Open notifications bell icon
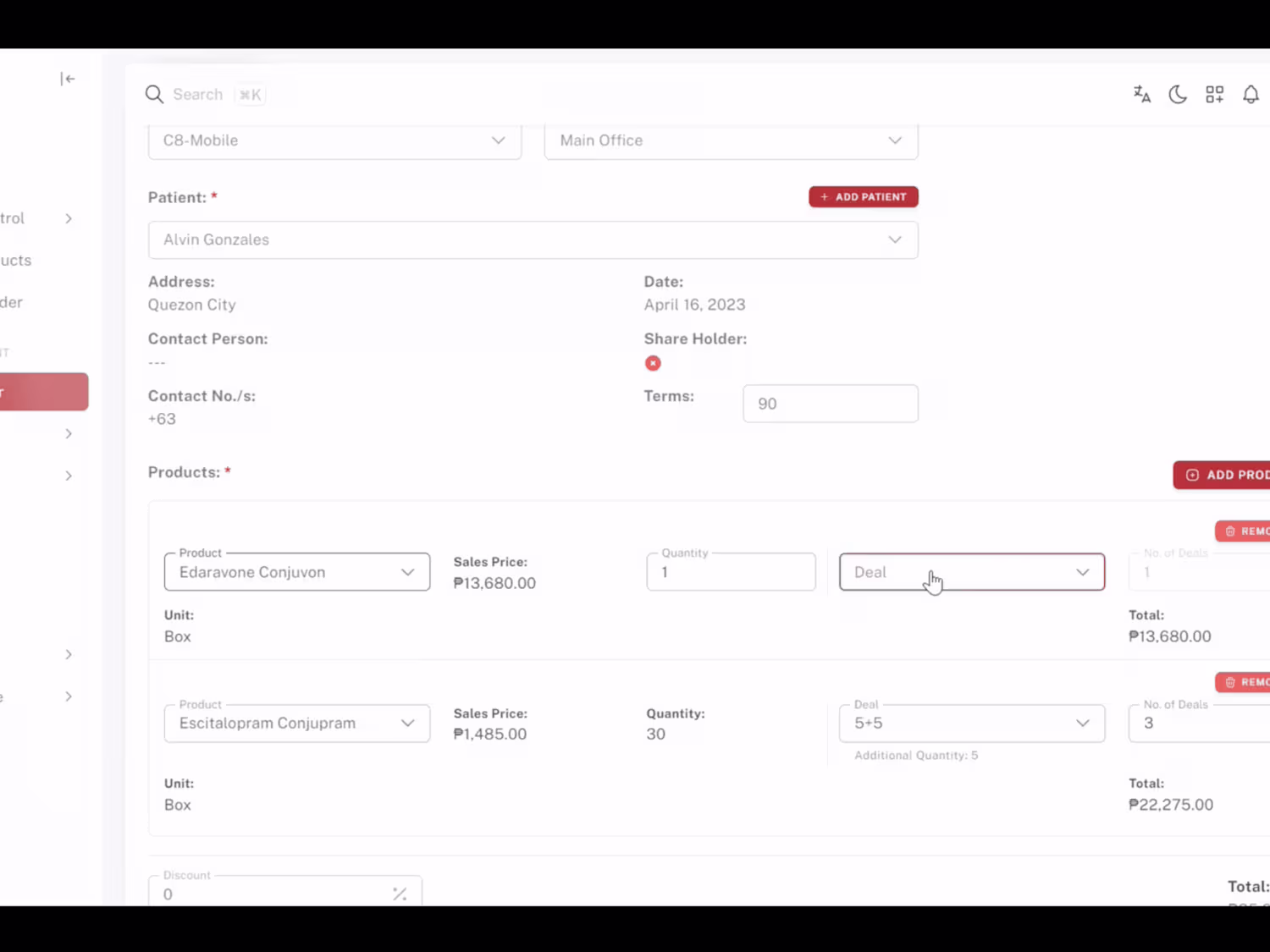 1251,94
